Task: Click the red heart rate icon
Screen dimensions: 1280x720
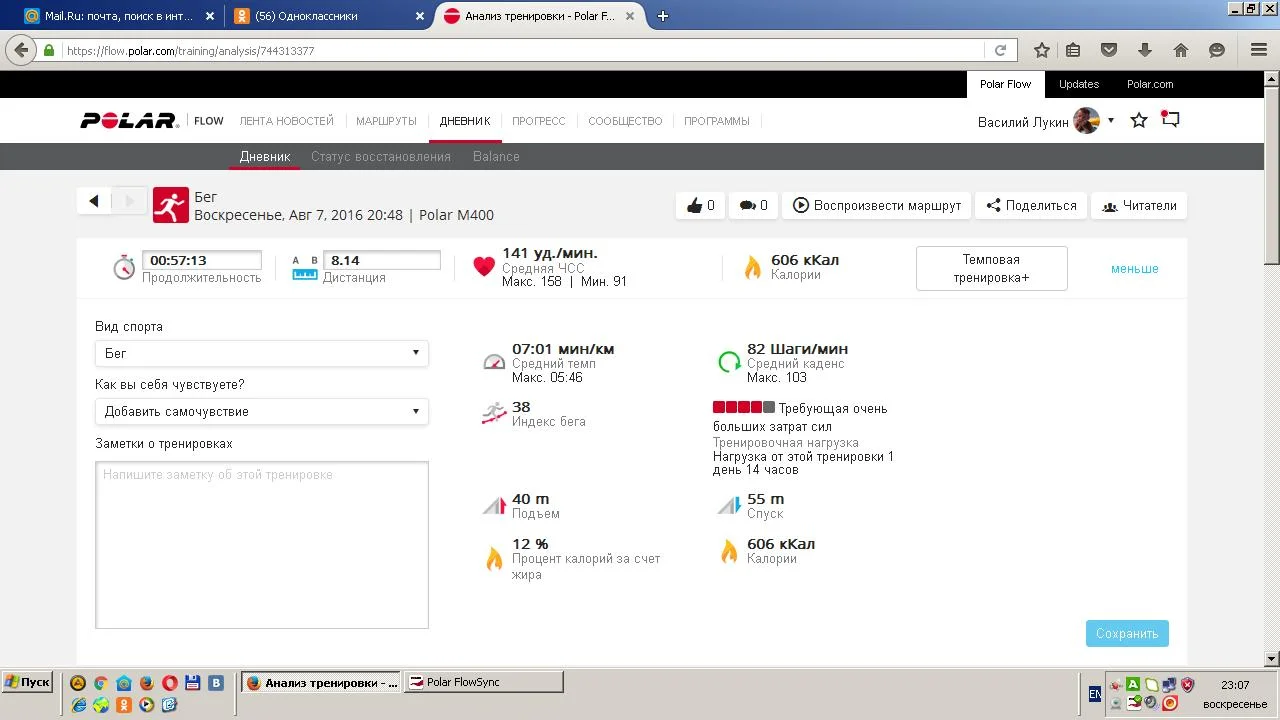Action: click(484, 266)
